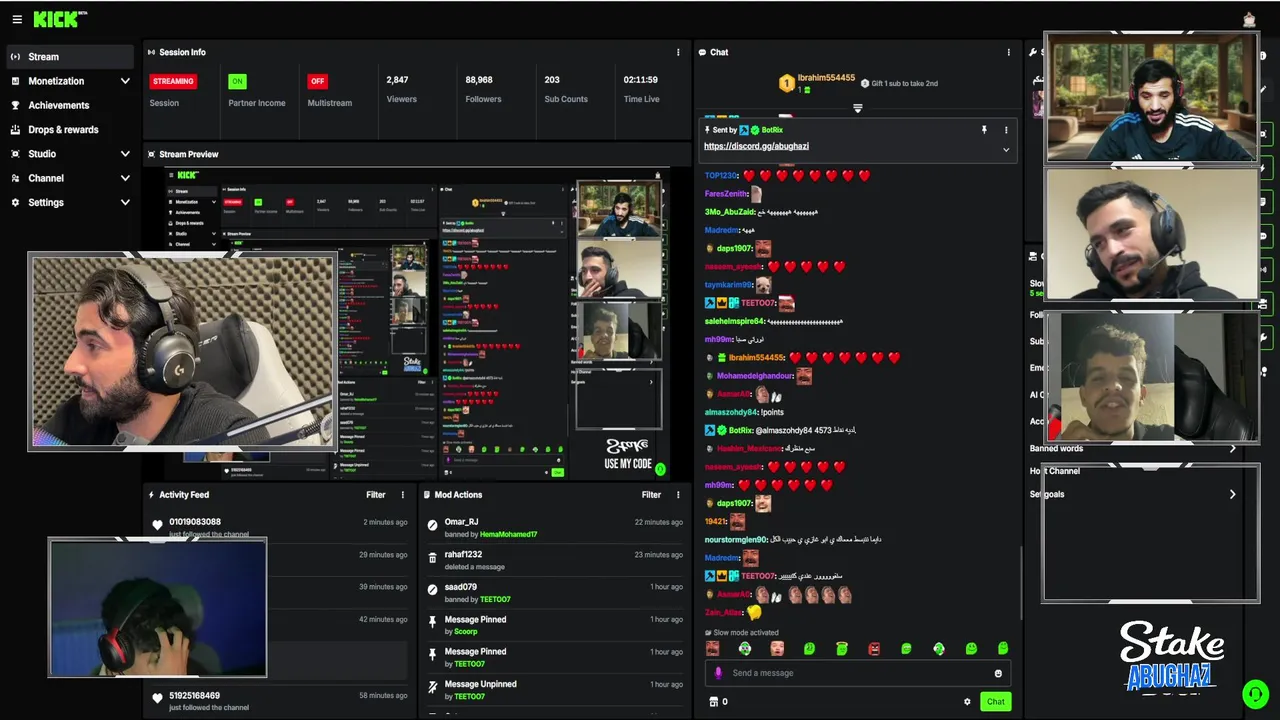Screen dimensions: 1280x720
Task: Click saad079 in Mod Actions list
Action: (x=461, y=587)
